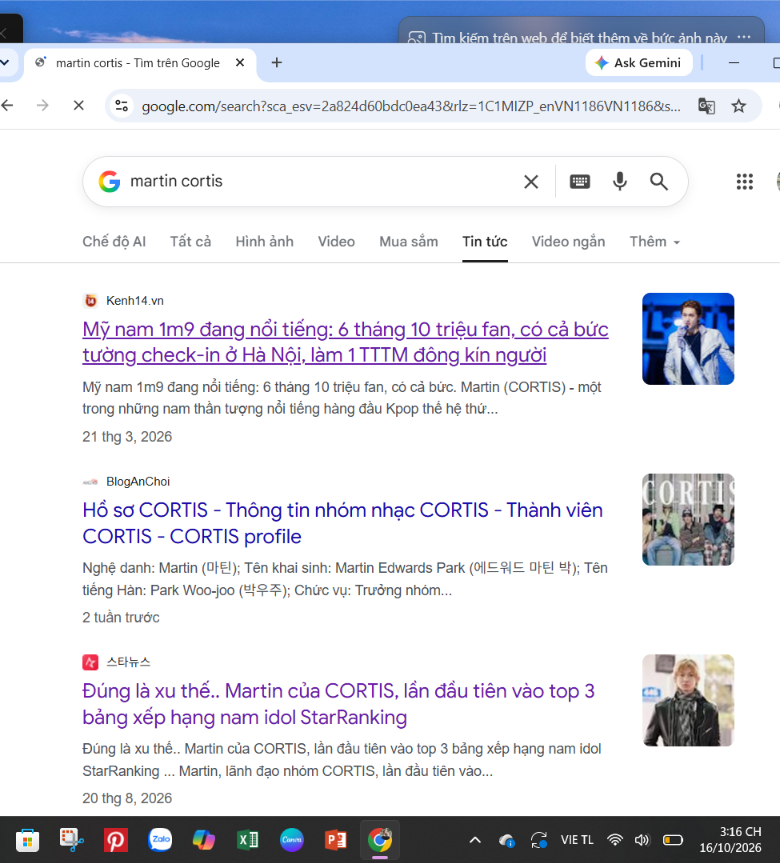
Task: Open the CORTIS group thumbnail image
Action: point(688,520)
